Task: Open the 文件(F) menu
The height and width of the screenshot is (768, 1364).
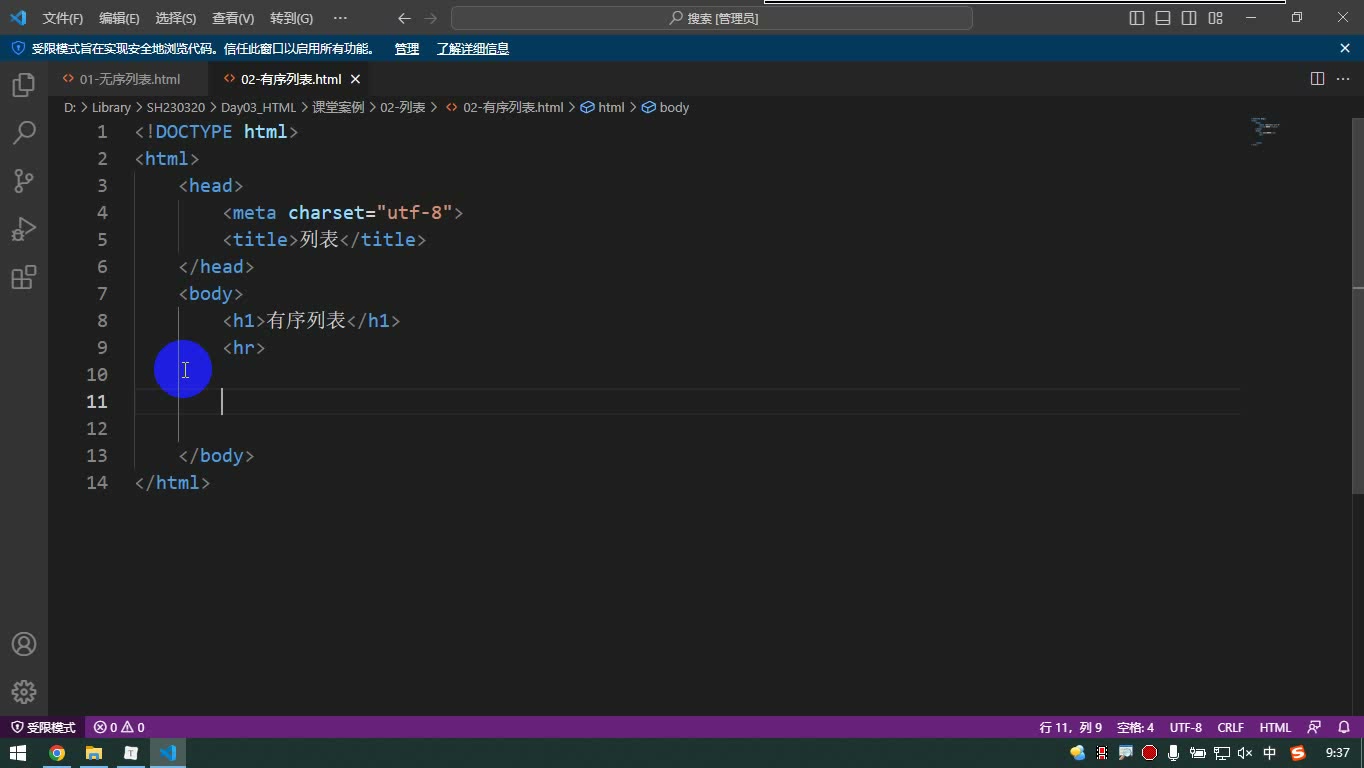Action: 63,18
